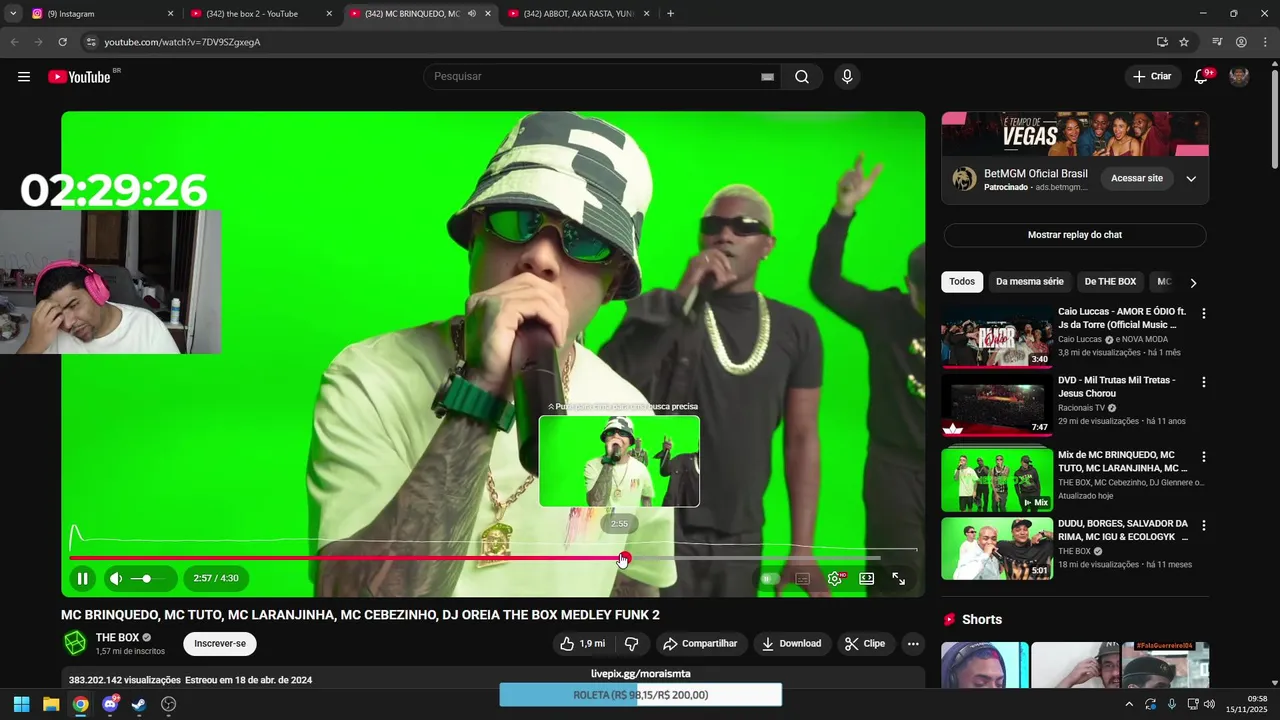Subscribe with Inscrever-se button
The width and height of the screenshot is (1280, 720).
pyautogui.click(x=220, y=644)
